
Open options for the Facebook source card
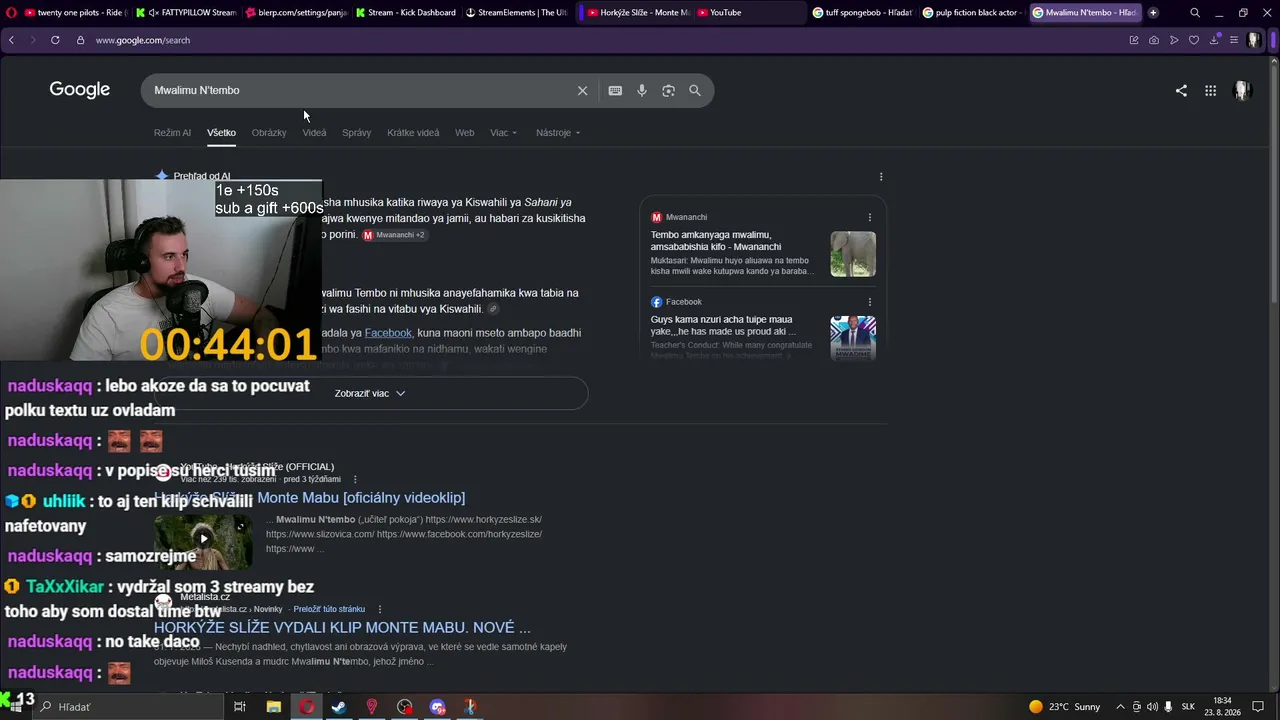point(870,302)
